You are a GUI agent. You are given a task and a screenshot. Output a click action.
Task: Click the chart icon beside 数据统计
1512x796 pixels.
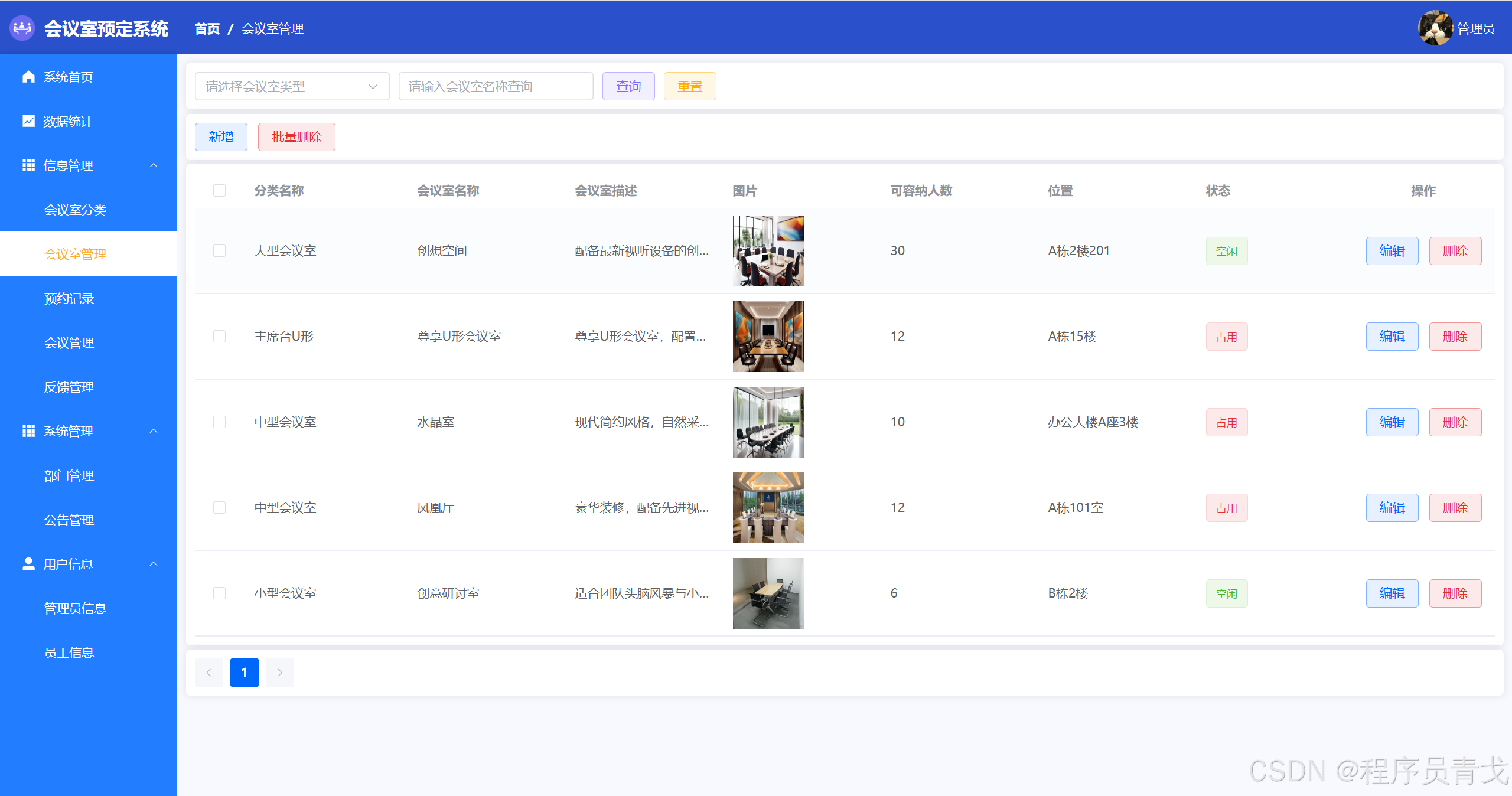click(28, 121)
